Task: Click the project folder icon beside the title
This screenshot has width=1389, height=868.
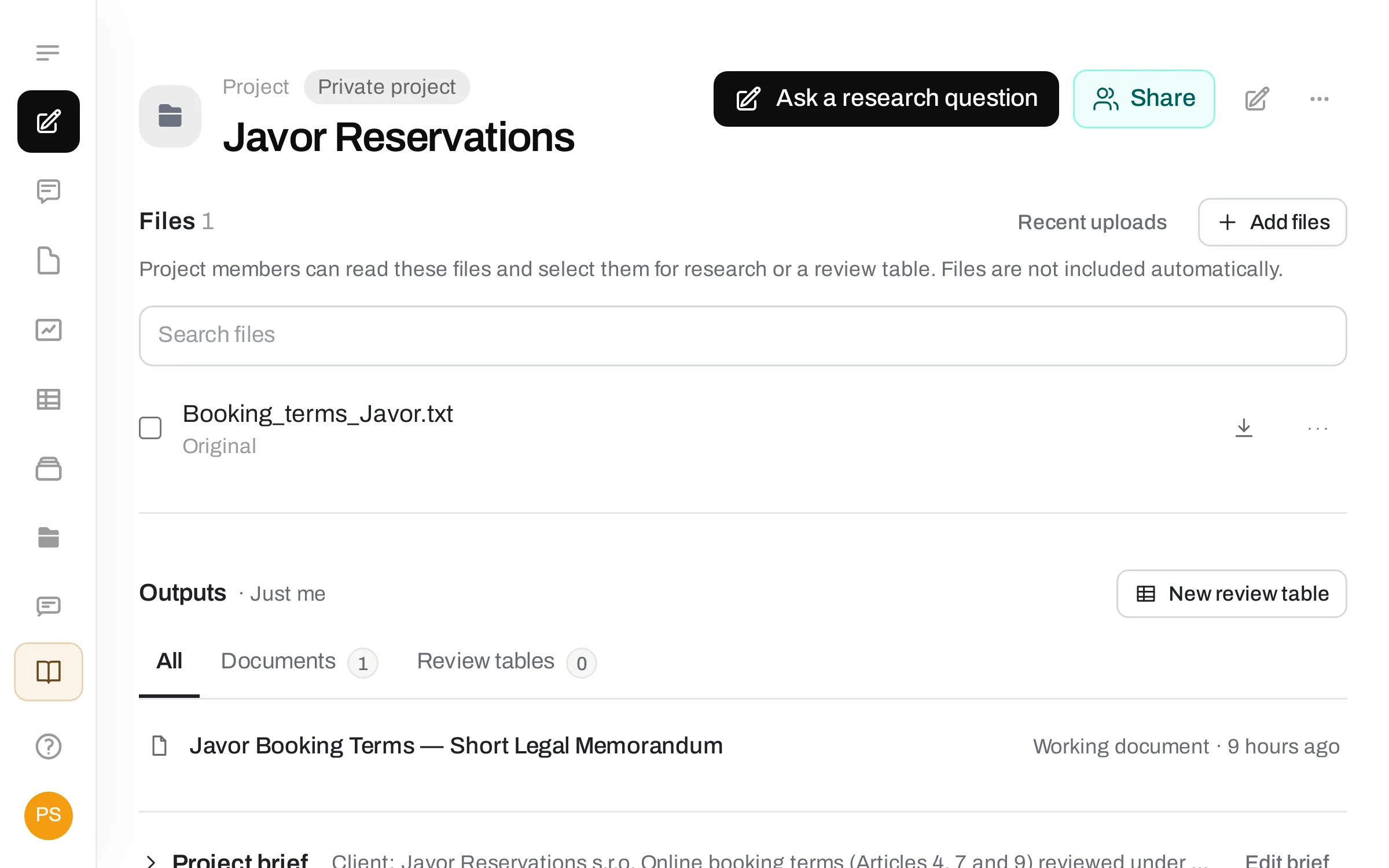Action: pos(170,116)
